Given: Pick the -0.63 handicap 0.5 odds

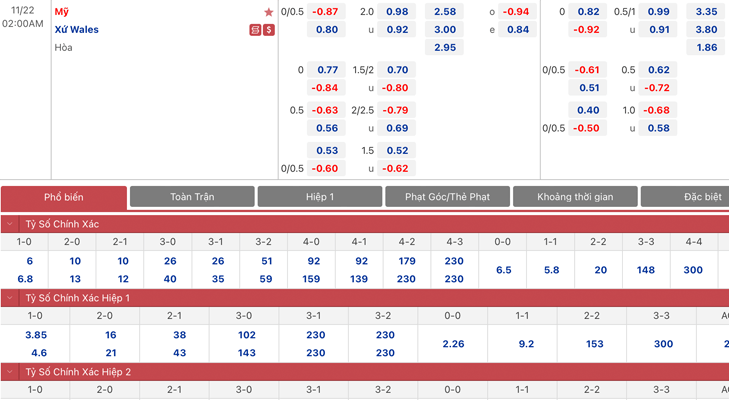Looking at the screenshot, I should (x=326, y=110).
